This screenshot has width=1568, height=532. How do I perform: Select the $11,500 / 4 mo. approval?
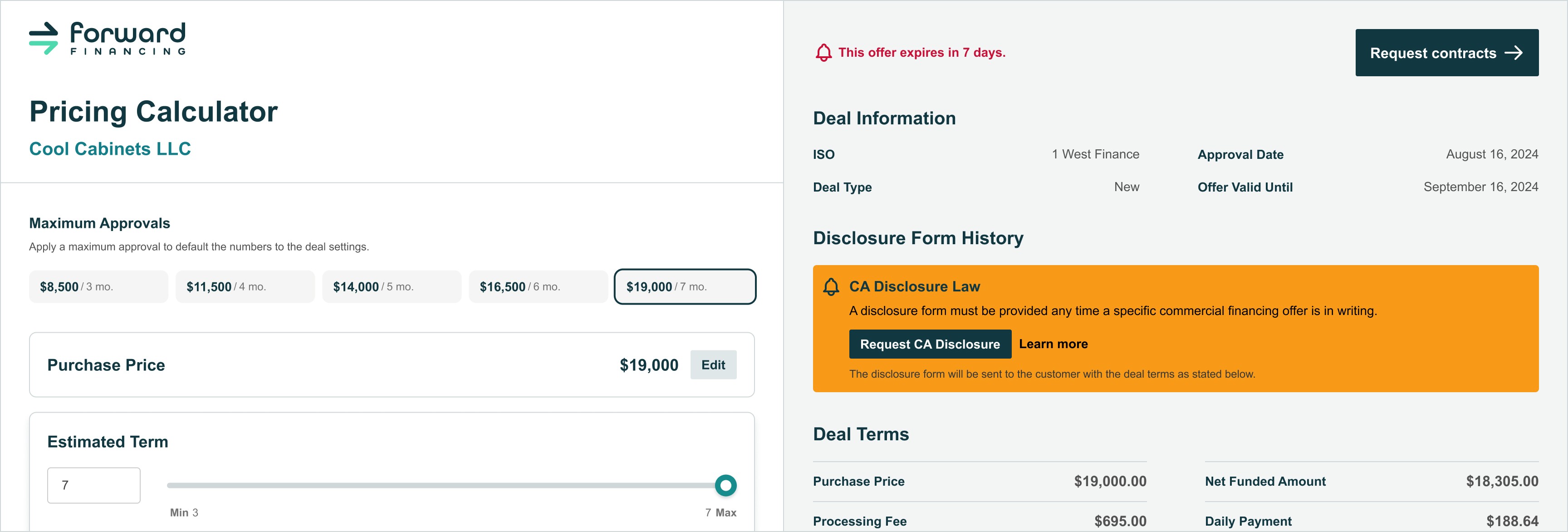coord(245,287)
